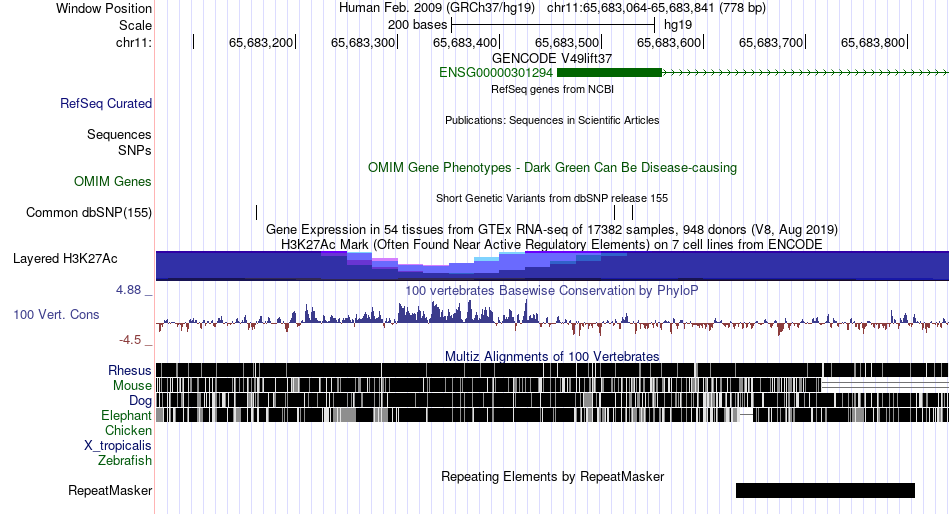This screenshot has height=514, width=950.
Task: Click the Layered H3K27Ac track label
Action: tap(65, 259)
